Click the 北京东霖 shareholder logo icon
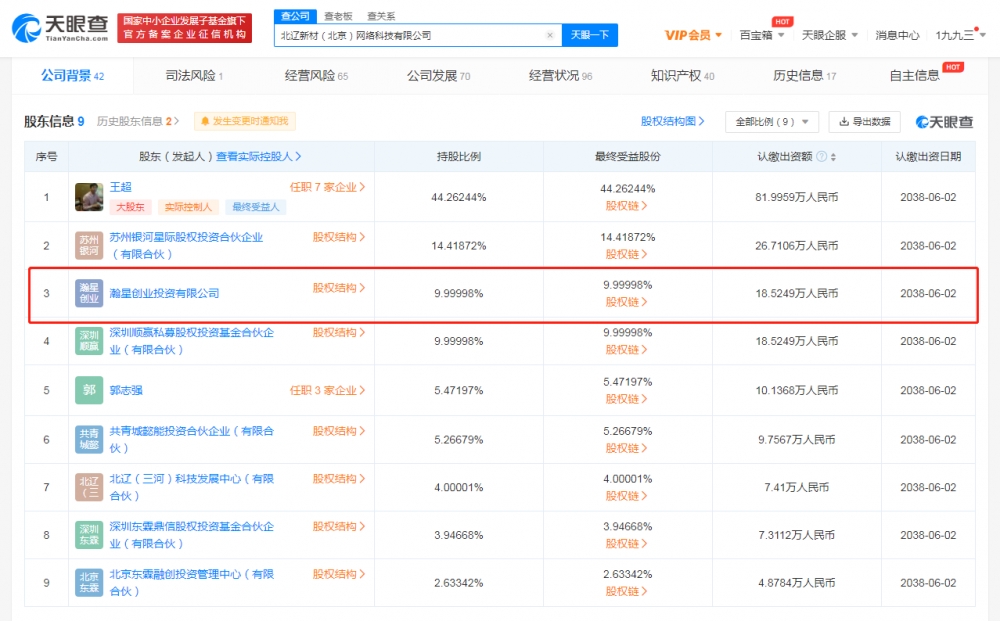 click(89, 583)
